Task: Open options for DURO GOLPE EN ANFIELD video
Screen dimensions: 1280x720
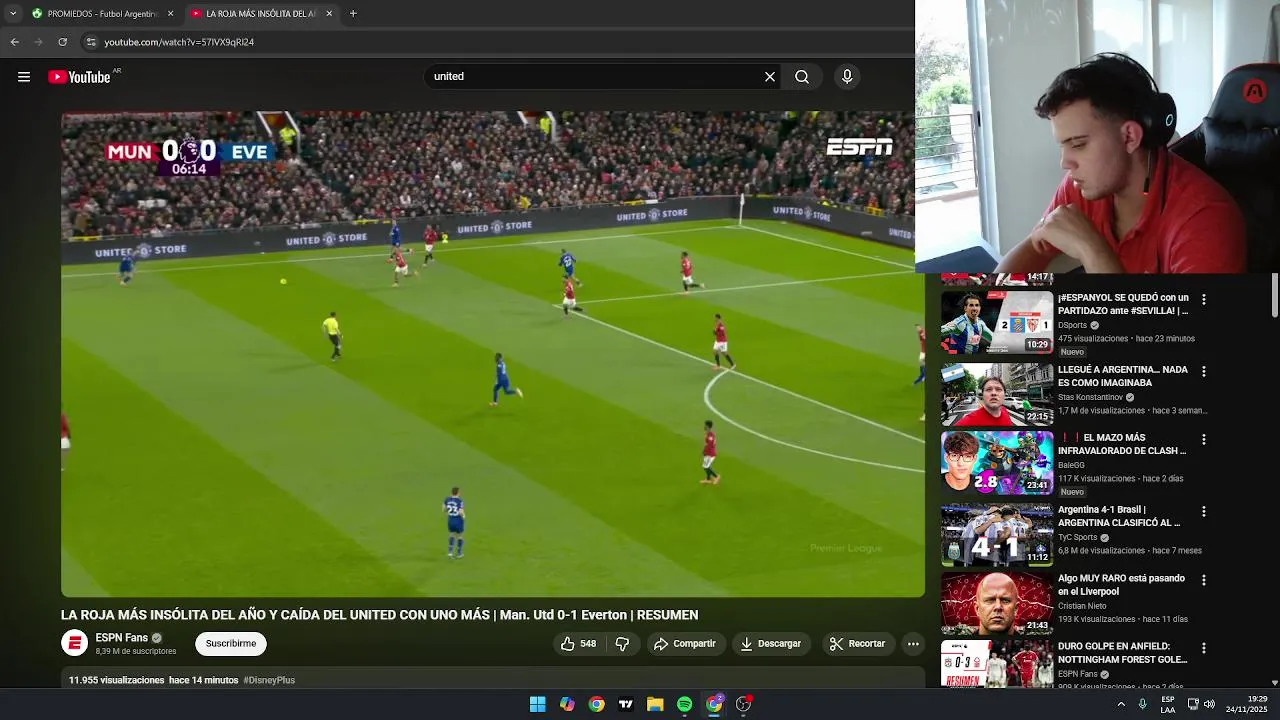Action: [x=1203, y=648]
